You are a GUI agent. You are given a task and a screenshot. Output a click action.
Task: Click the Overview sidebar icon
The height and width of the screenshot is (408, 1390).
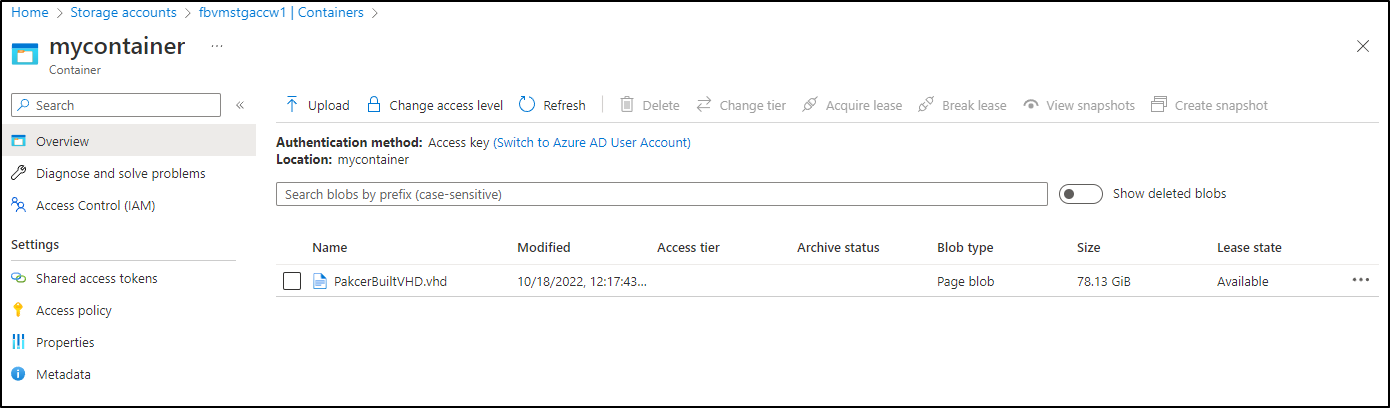pos(19,141)
